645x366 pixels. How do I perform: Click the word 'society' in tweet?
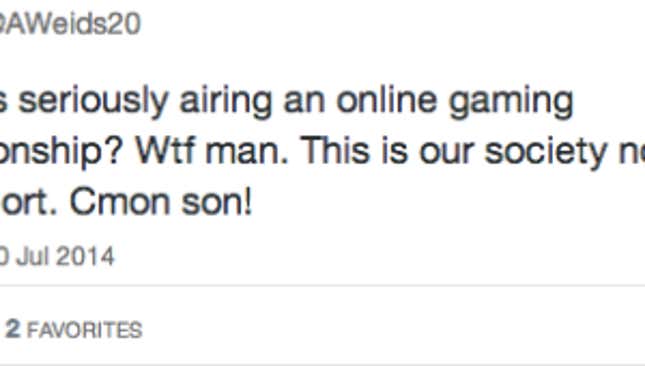click(x=545, y=153)
